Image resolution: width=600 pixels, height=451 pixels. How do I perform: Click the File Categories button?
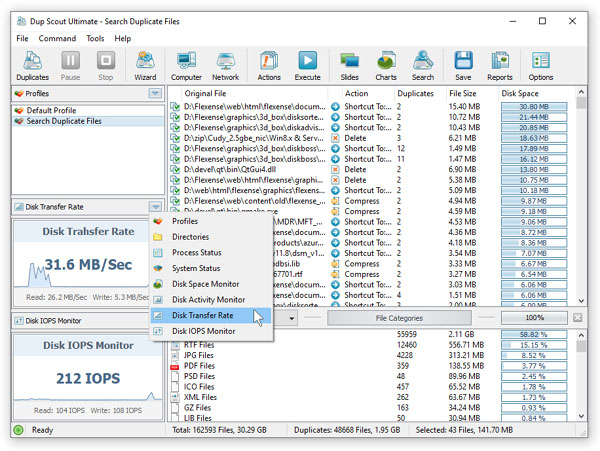(399, 318)
